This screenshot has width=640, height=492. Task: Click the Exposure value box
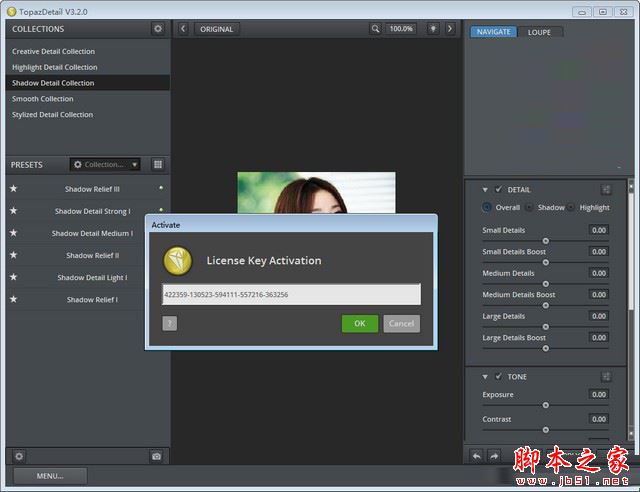tap(599, 394)
